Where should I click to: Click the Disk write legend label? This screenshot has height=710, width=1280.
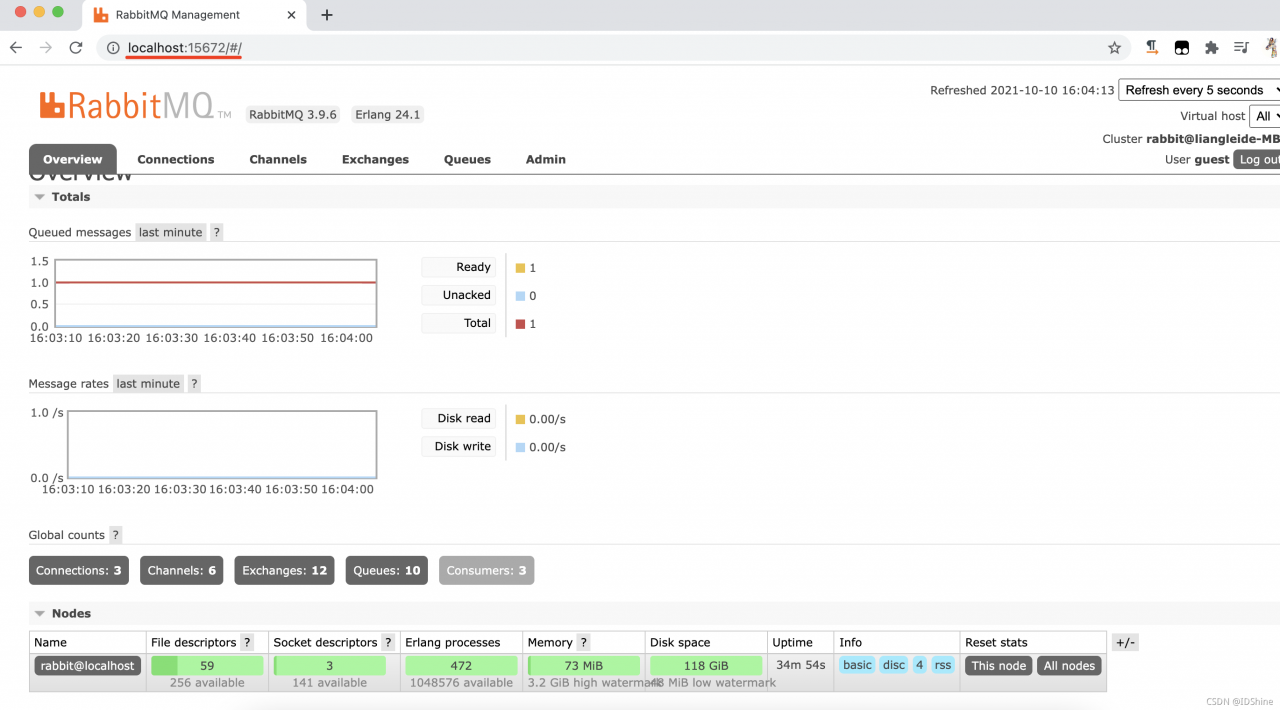tap(458, 446)
